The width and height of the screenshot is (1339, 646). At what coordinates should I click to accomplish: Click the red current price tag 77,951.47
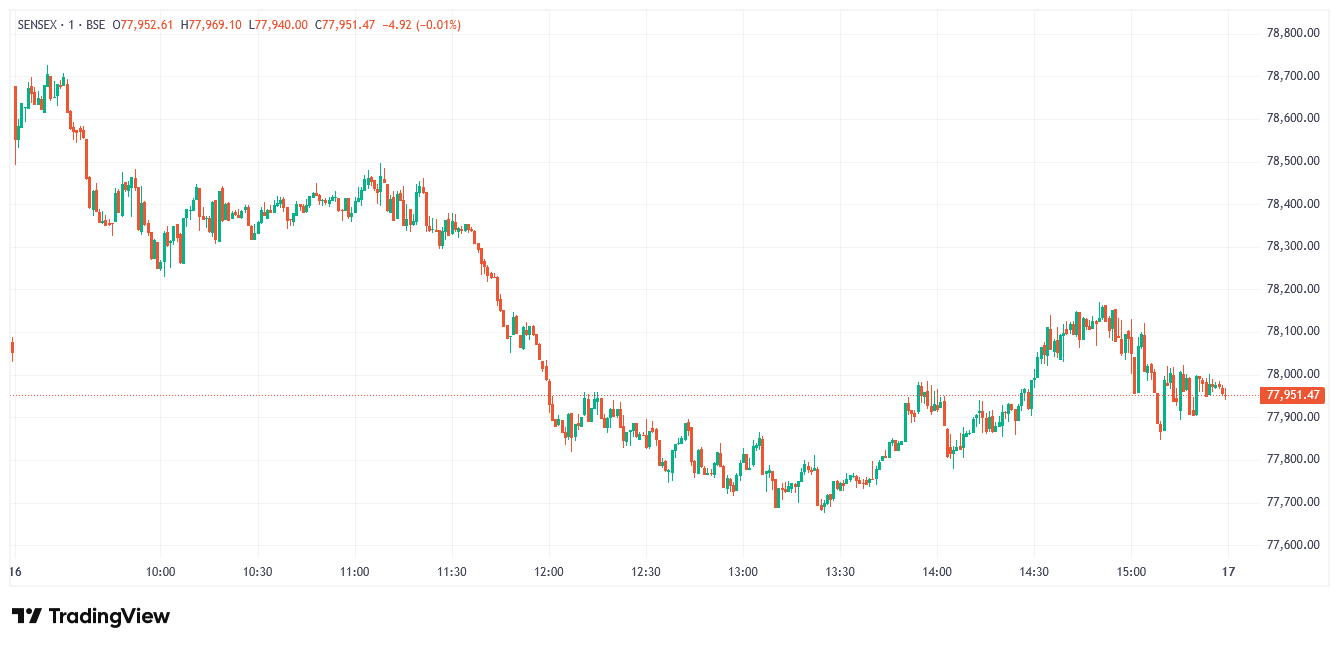[1294, 395]
